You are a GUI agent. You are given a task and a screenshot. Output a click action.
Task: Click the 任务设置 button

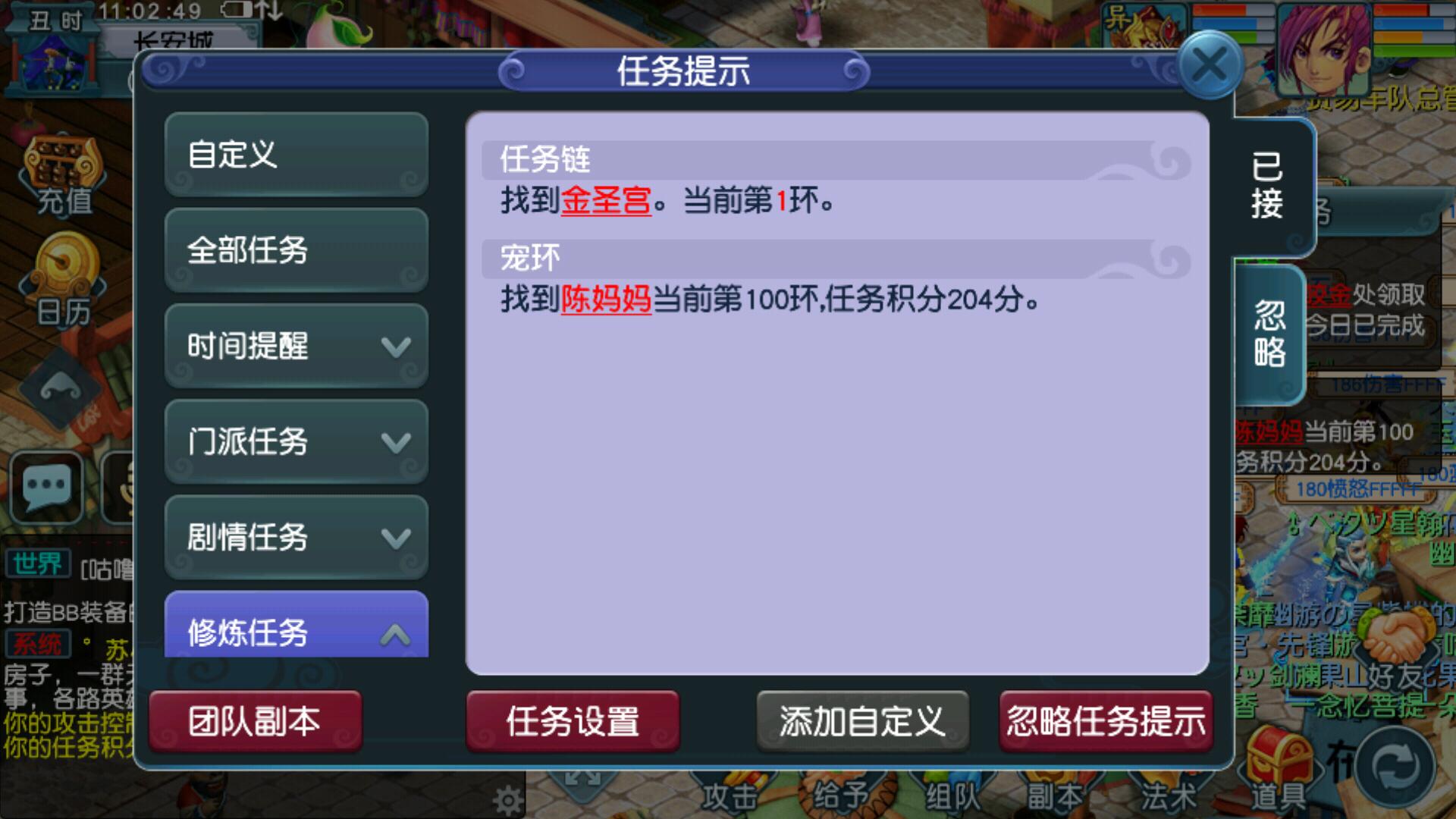tap(573, 721)
